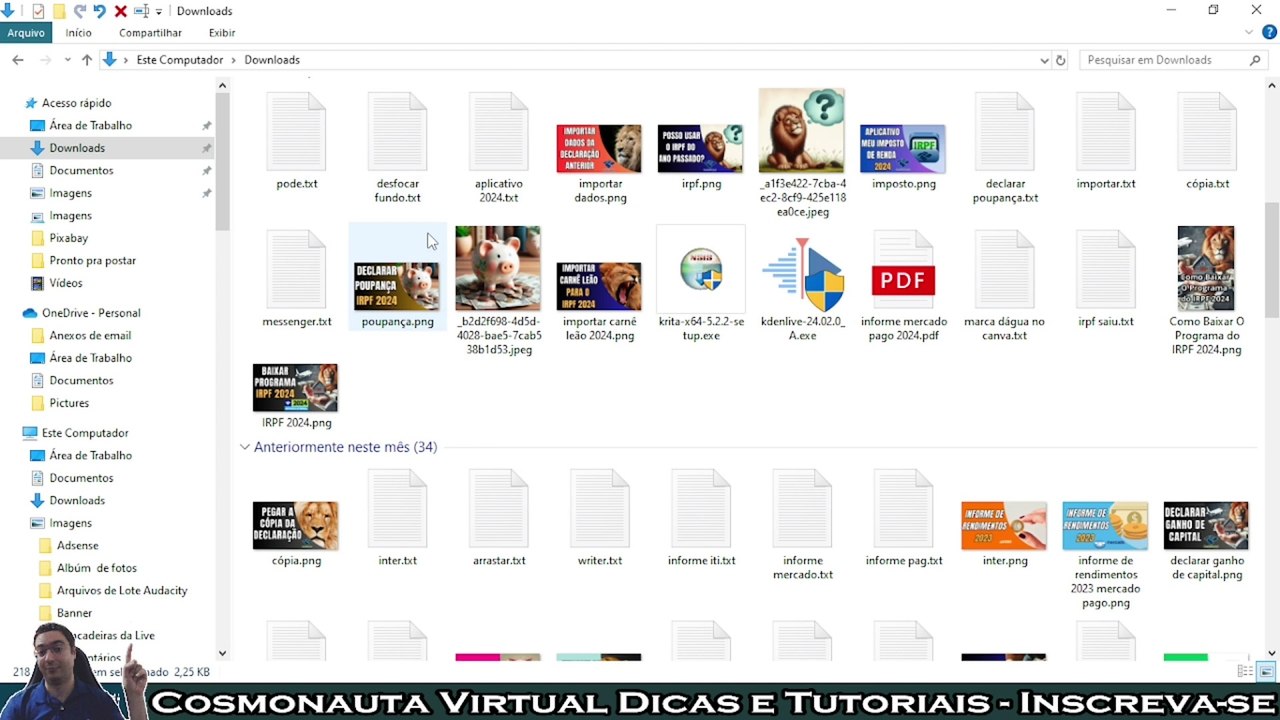1280x720 pixels.
Task: Select the cópia.txt file icon
Action: coord(1207,132)
